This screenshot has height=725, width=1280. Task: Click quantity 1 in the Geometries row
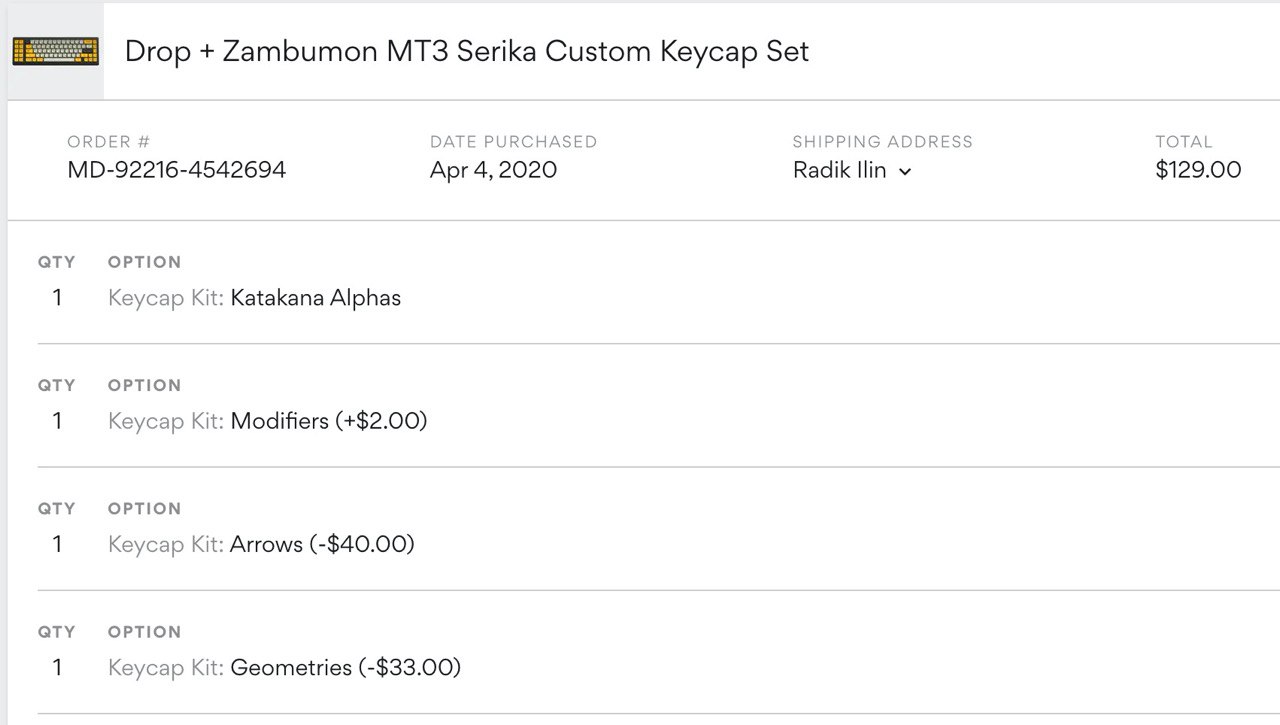click(57, 667)
